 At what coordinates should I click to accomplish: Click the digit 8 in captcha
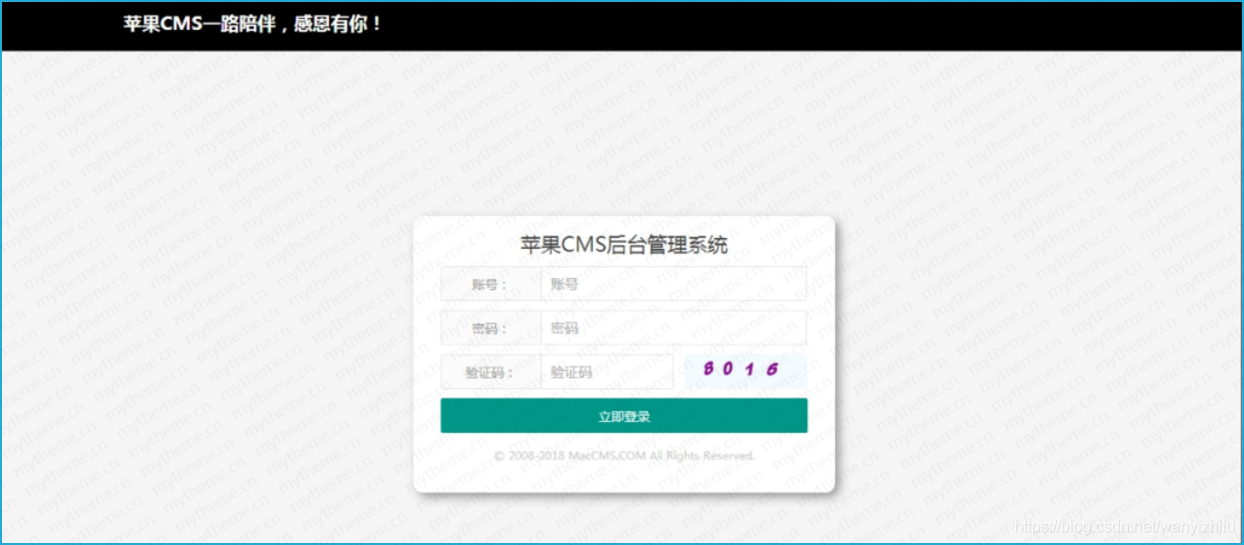(709, 368)
